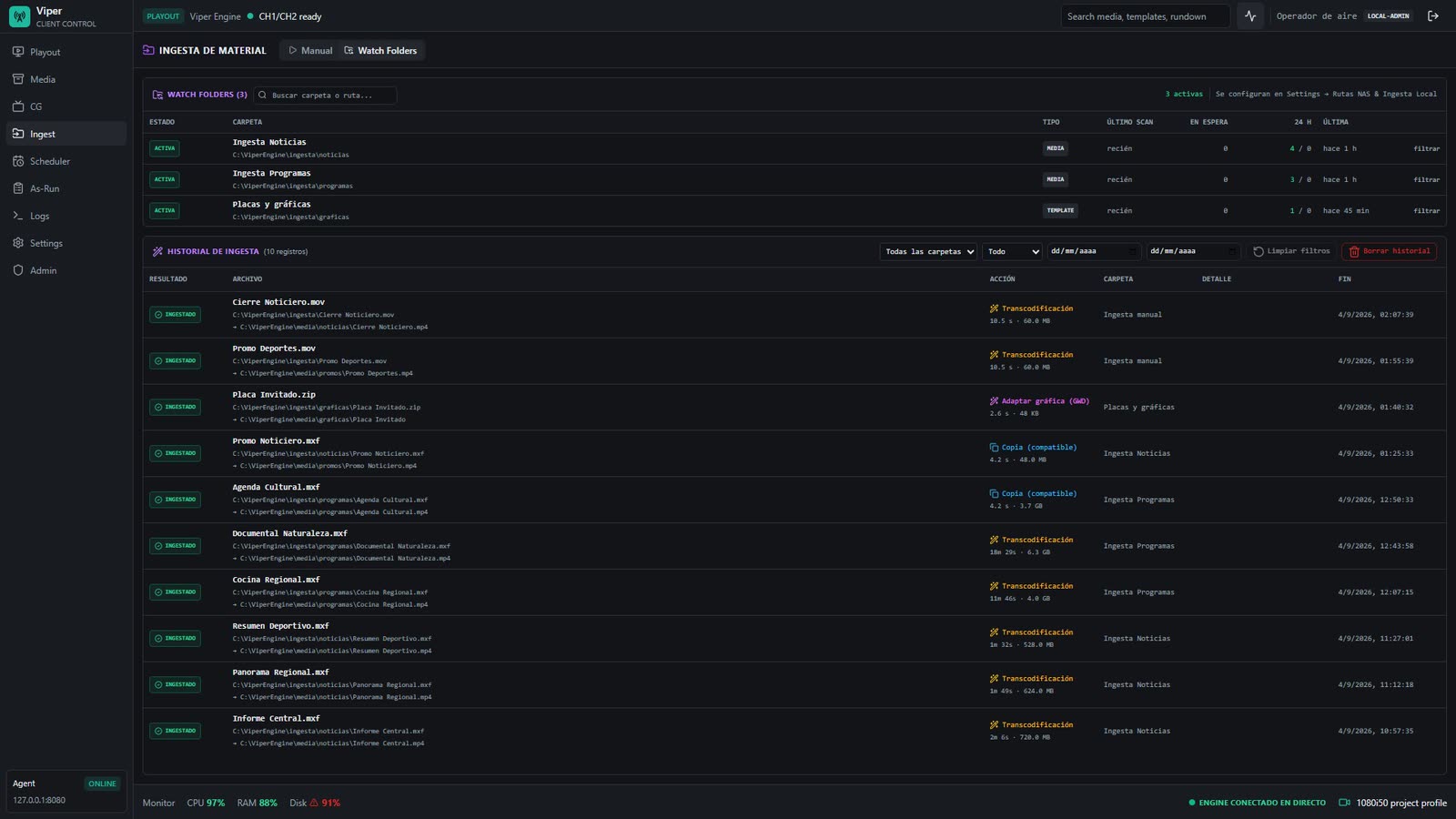Click the logout icon next to LOCAL-ADMIN
Screen dimensions: 1456x819
coord(1433,16)
